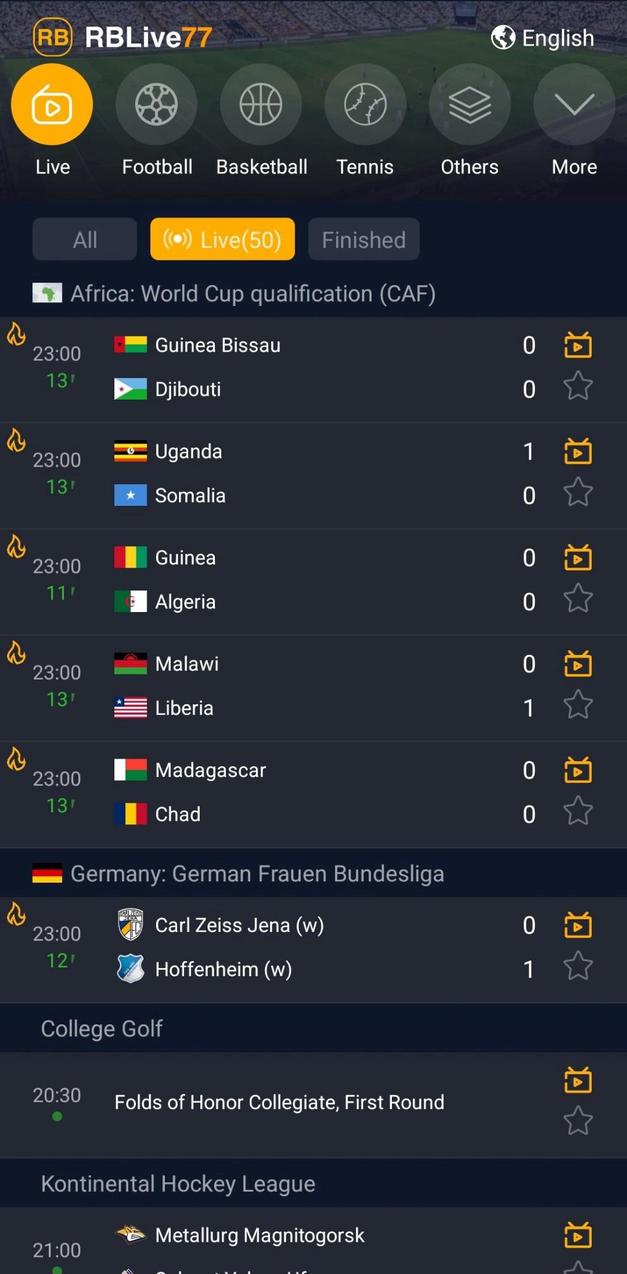Image resolution: width=627 pixels, height=1274 pixels.
Task: Open the Tennis category icon
Action: (x=365, y=105)
